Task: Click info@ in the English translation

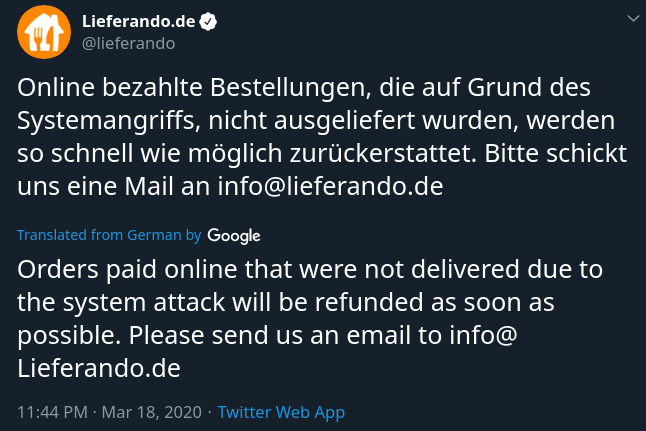Action: point(483,335)
